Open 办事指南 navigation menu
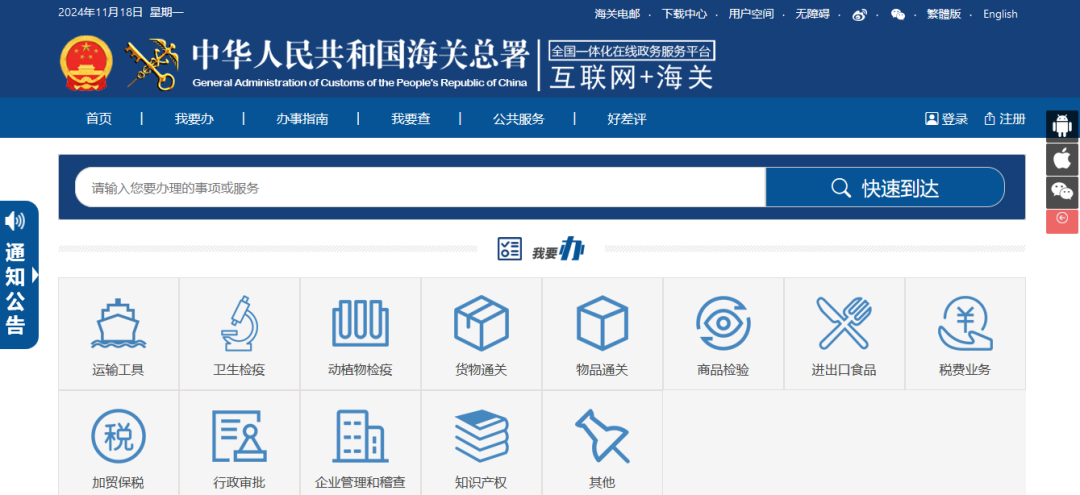 click(302, 118)
